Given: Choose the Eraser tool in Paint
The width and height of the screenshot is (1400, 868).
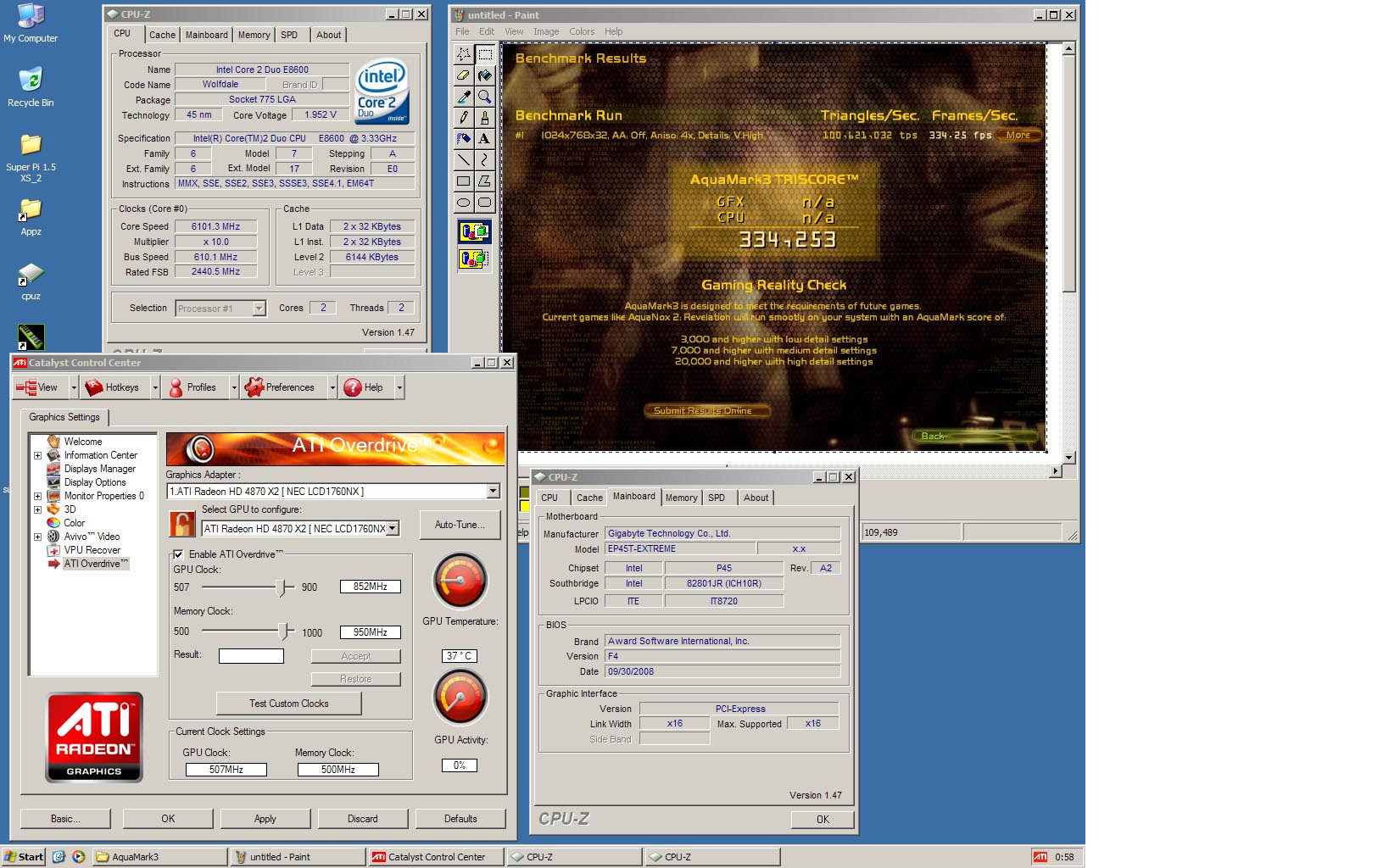Looking at the screenshot, I should [463, 75].
